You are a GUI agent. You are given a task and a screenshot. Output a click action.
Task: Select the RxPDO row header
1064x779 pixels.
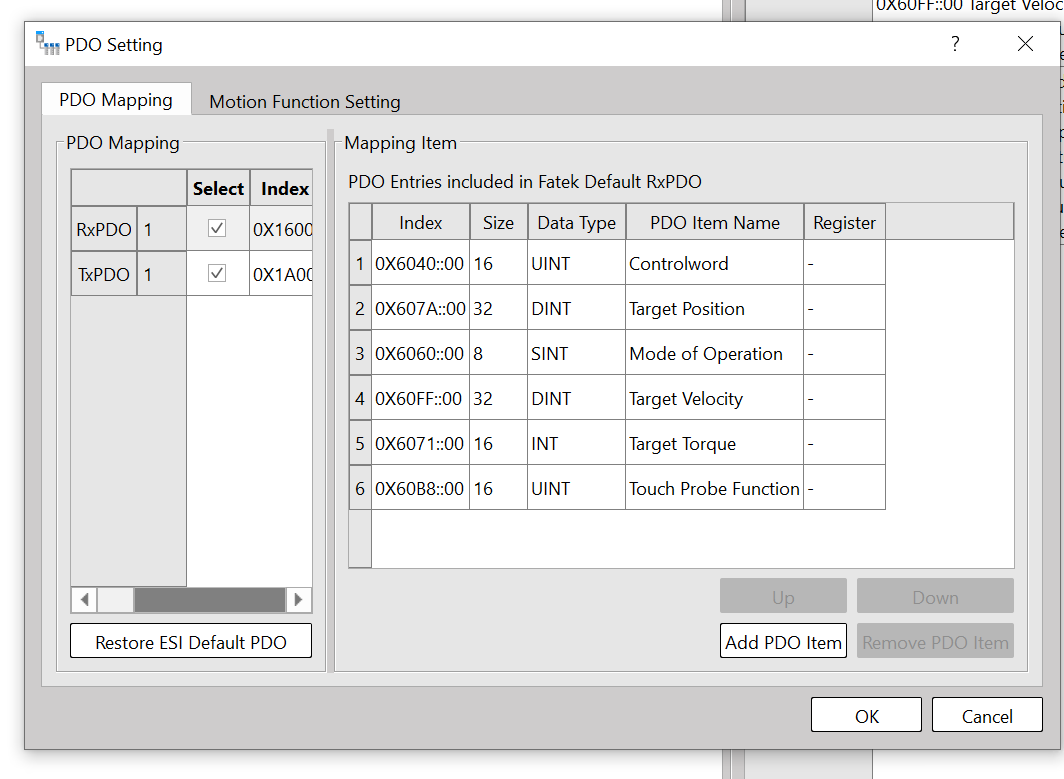(104, 230)
